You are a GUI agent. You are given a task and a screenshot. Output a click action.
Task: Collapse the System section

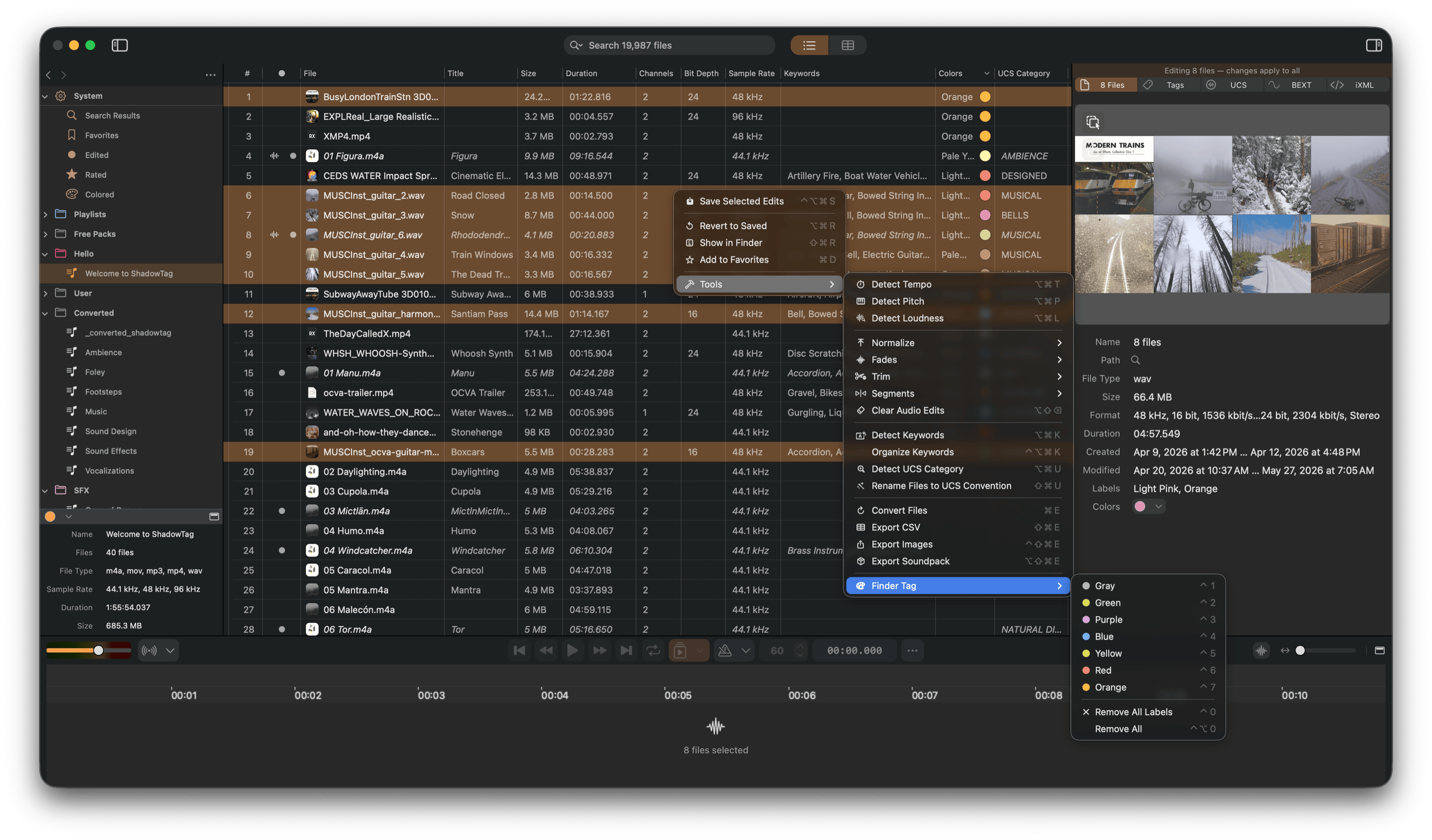click(x=46, y=96)
